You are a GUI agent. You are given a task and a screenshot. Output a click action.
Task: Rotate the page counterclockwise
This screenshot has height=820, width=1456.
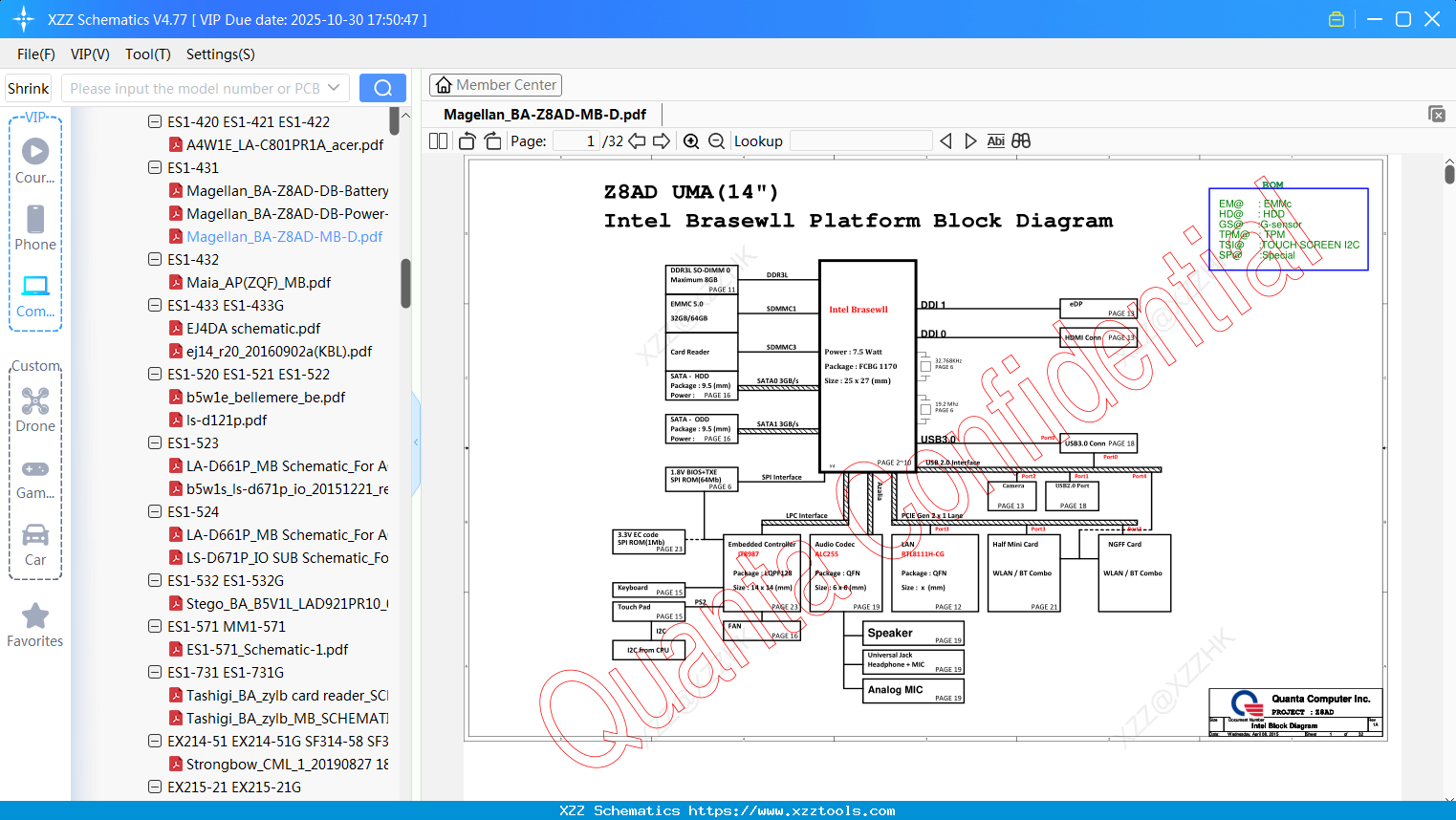[467, 140]
